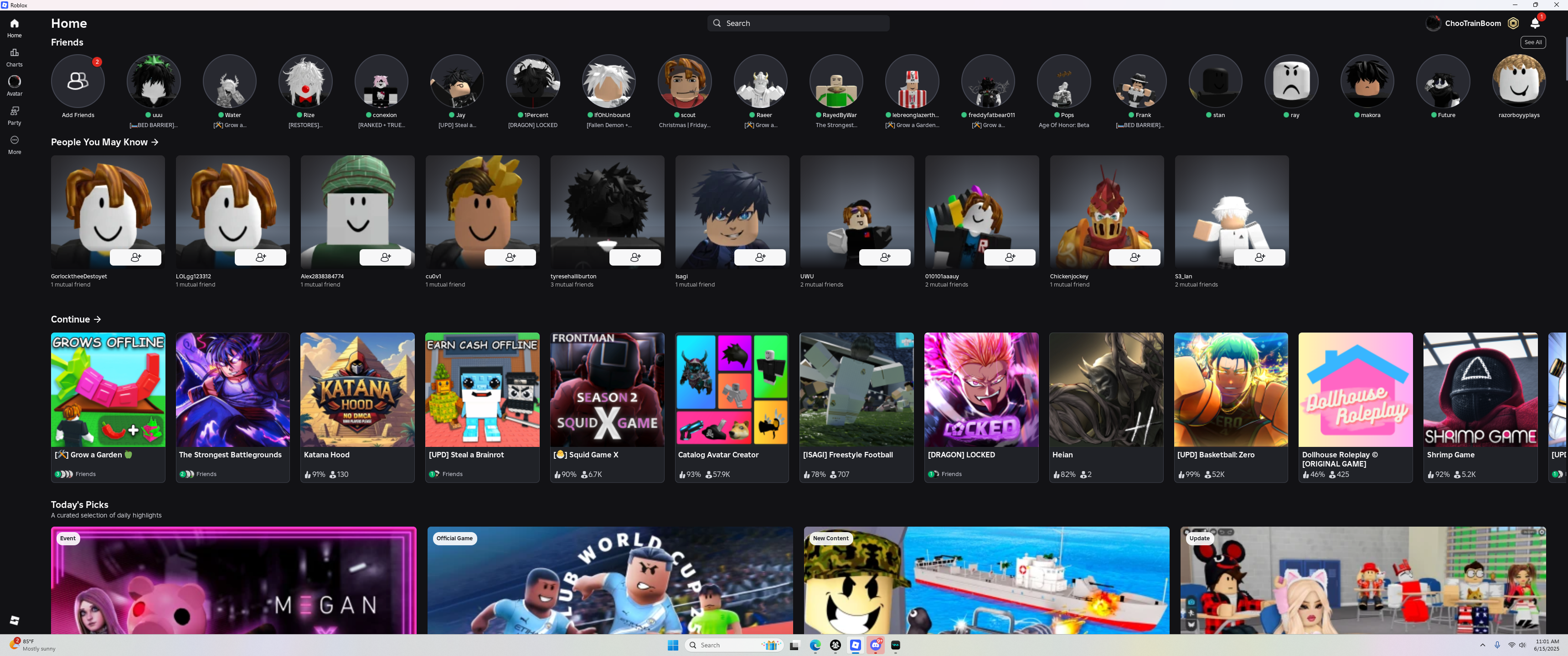
Task: Click the Roblox search field
Action: click(x=798, y=24)
